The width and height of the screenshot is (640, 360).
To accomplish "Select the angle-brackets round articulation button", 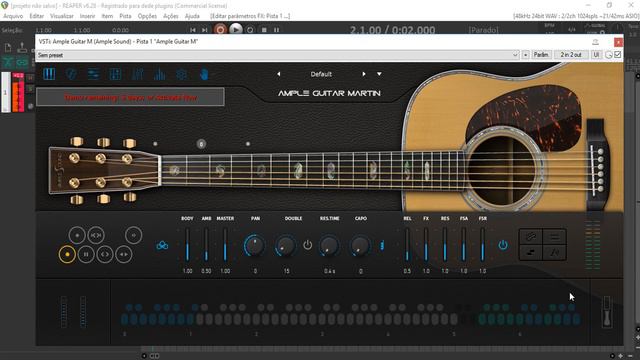I will tap(105, 254).
